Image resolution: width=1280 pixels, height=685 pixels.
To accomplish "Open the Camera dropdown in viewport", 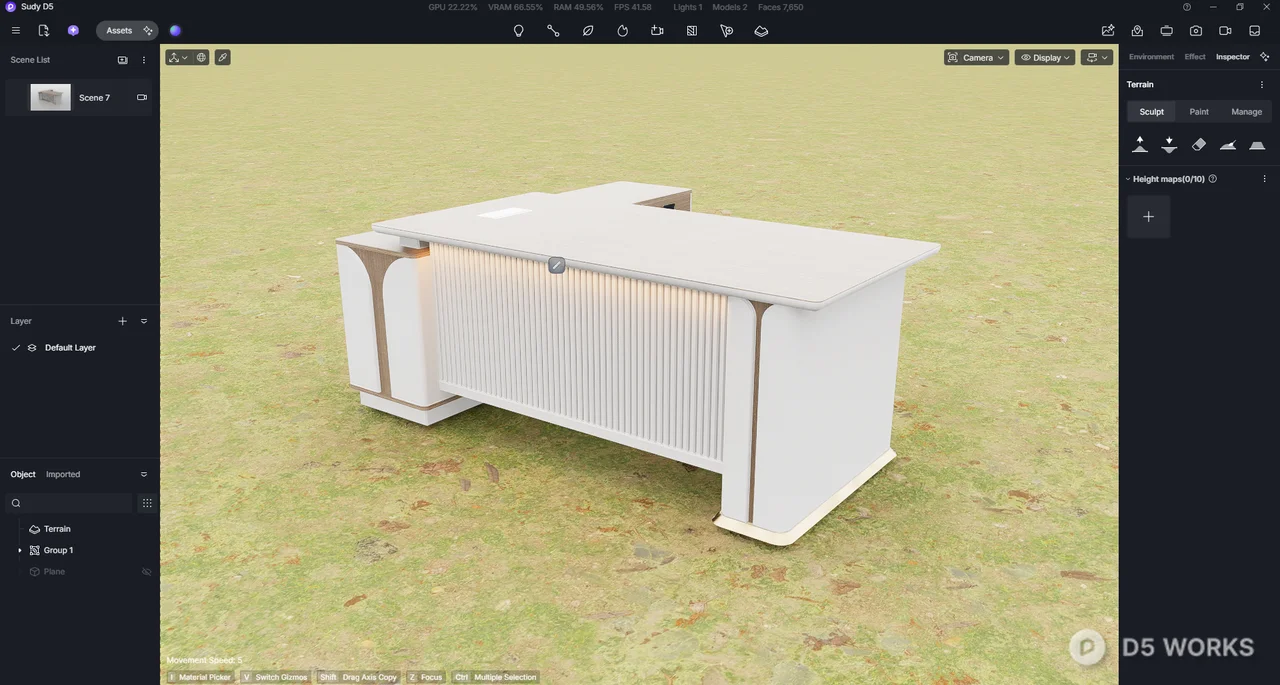I will 976,57.
